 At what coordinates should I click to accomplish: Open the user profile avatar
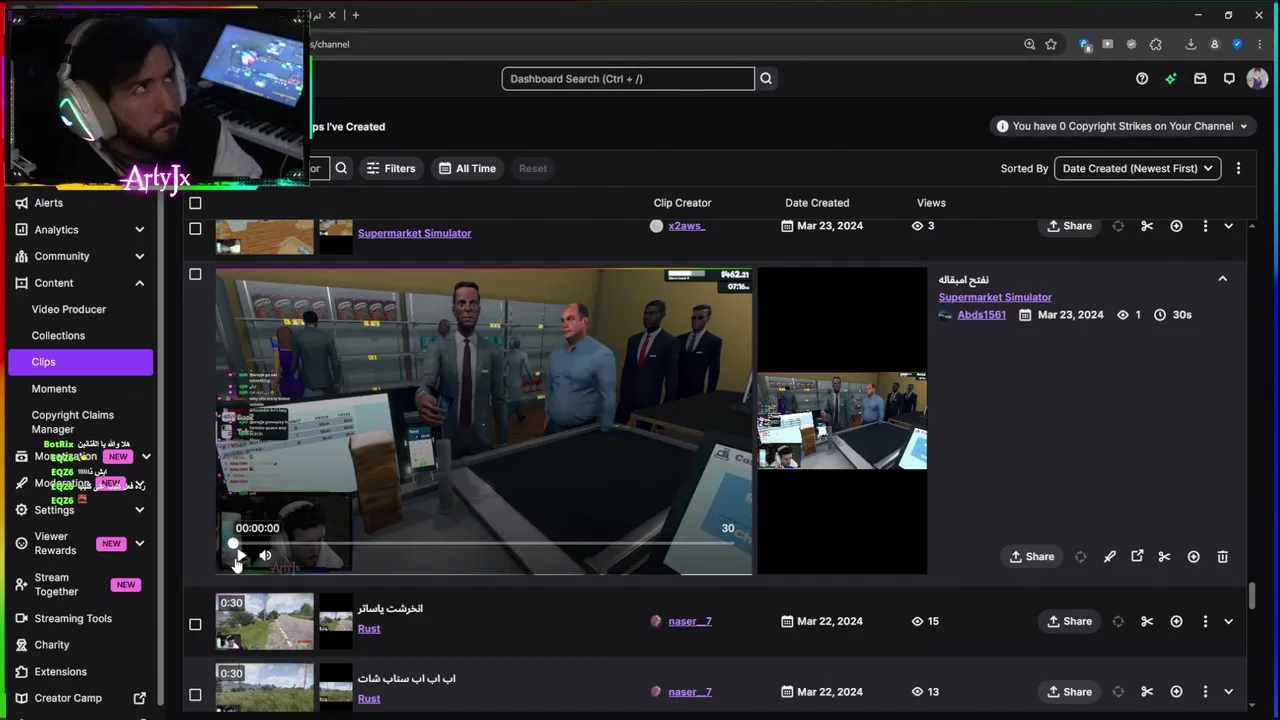click(1257, 79)
